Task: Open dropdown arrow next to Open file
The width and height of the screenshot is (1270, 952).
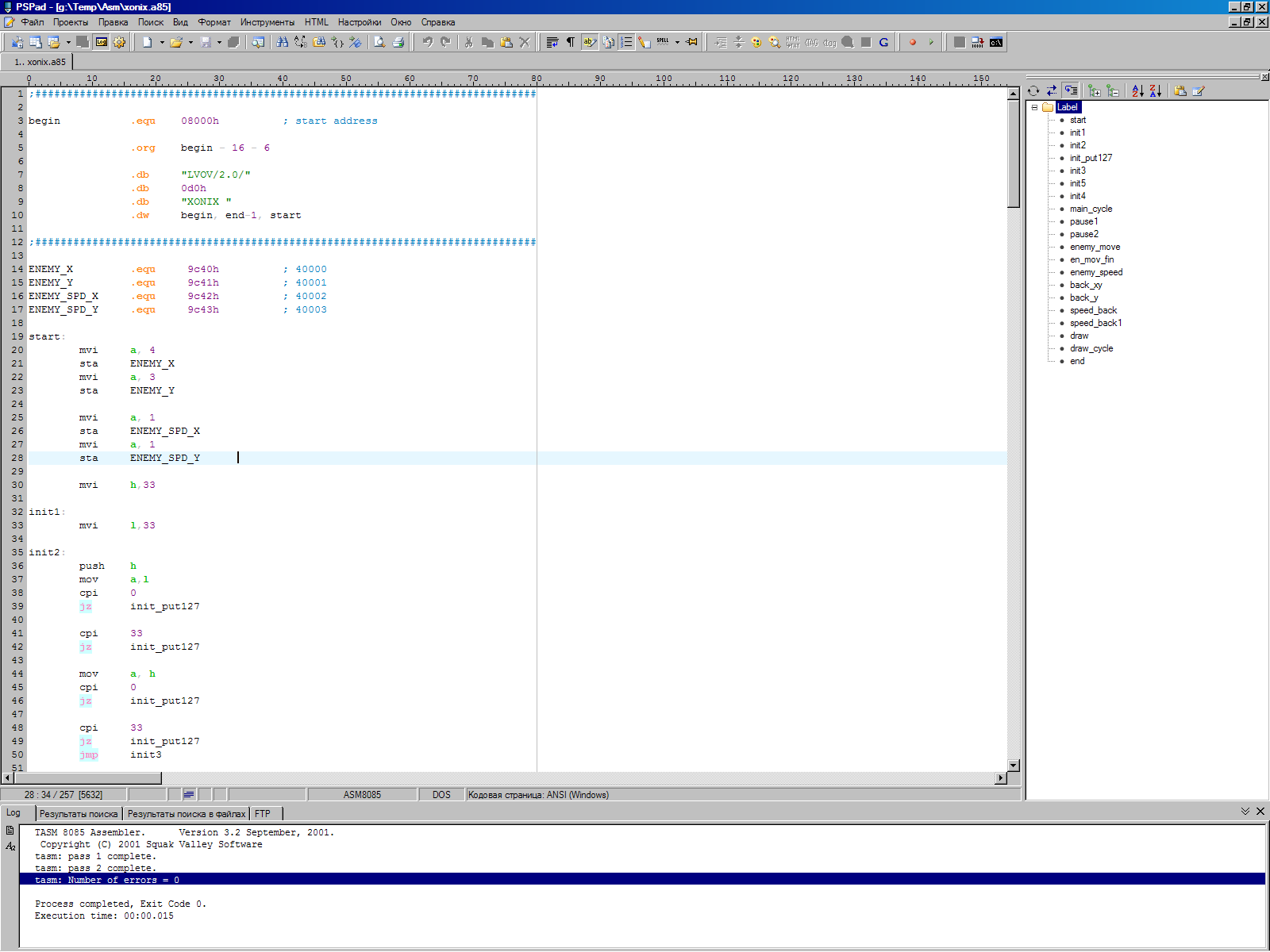Action: (190, 42)
